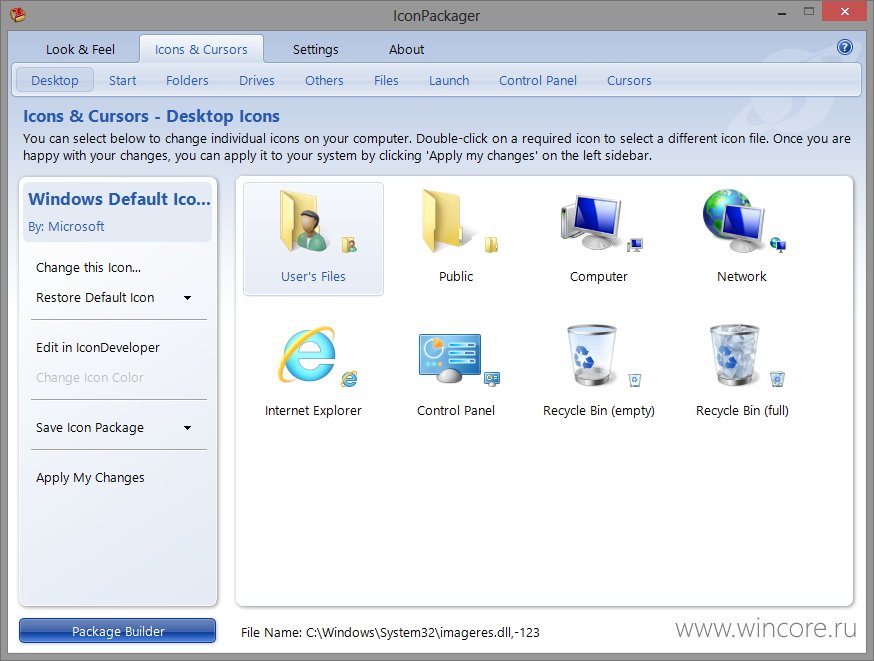This screenshot has height=661, width=874.
Task: Click the small Control Panel preview icon
Action: [x=492, y=379]
